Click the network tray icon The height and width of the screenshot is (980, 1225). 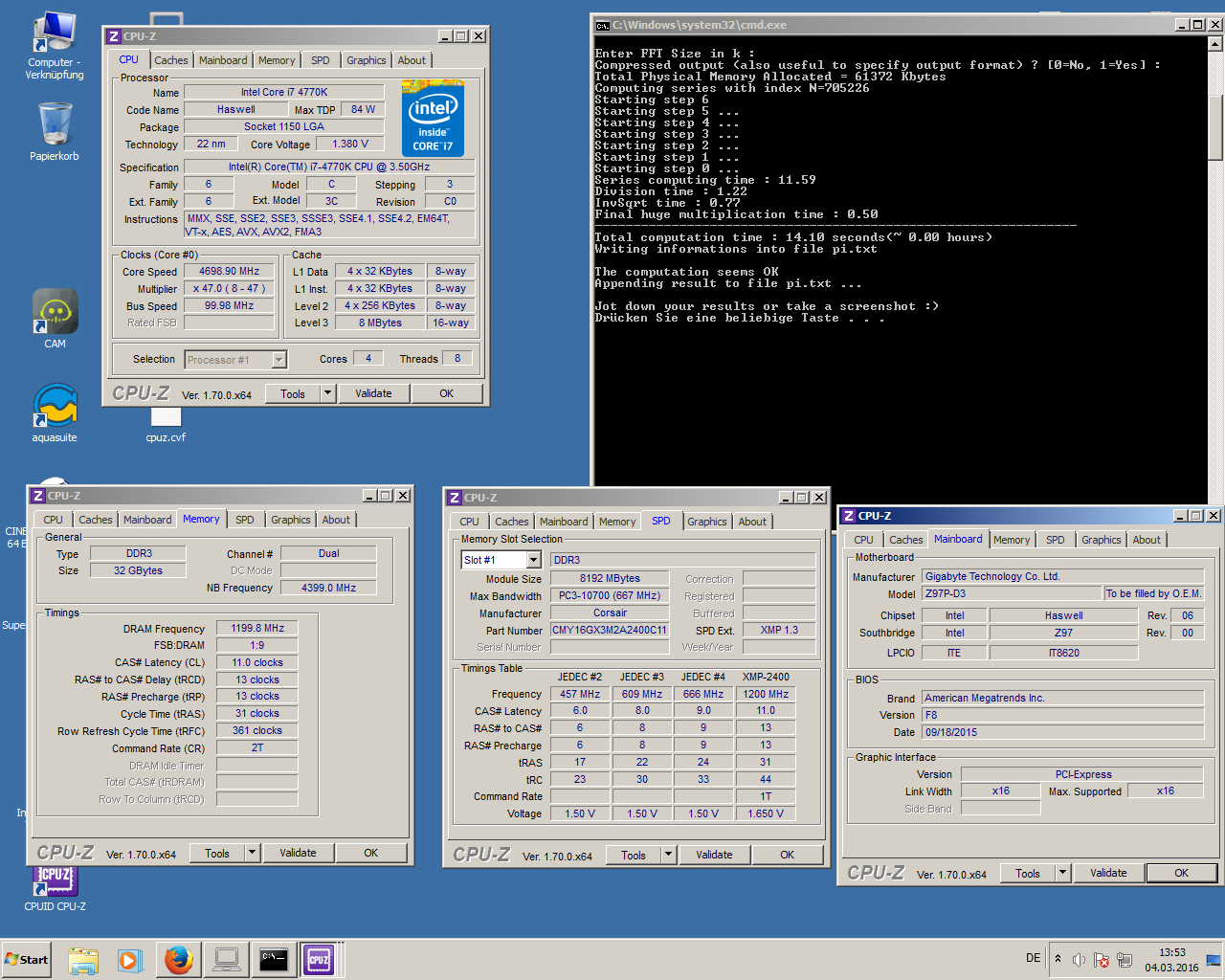coord(1125,960)
